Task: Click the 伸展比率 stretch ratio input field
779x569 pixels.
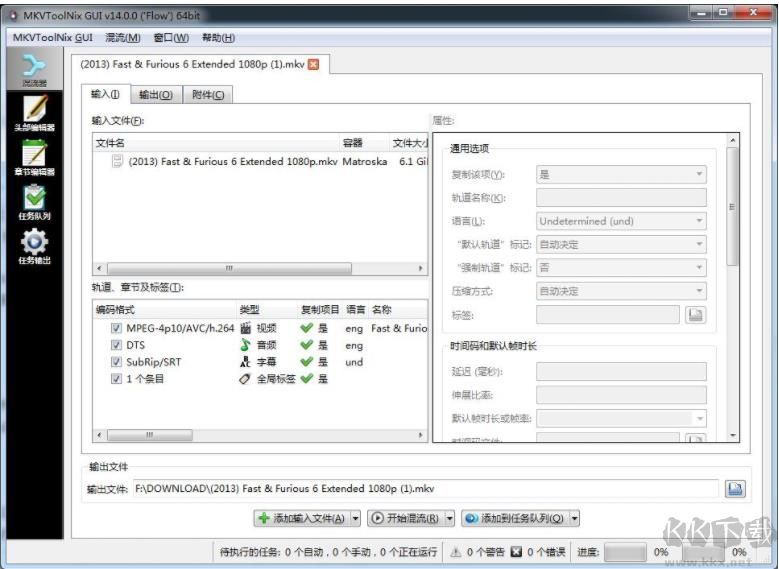Action: pos(621,395)
